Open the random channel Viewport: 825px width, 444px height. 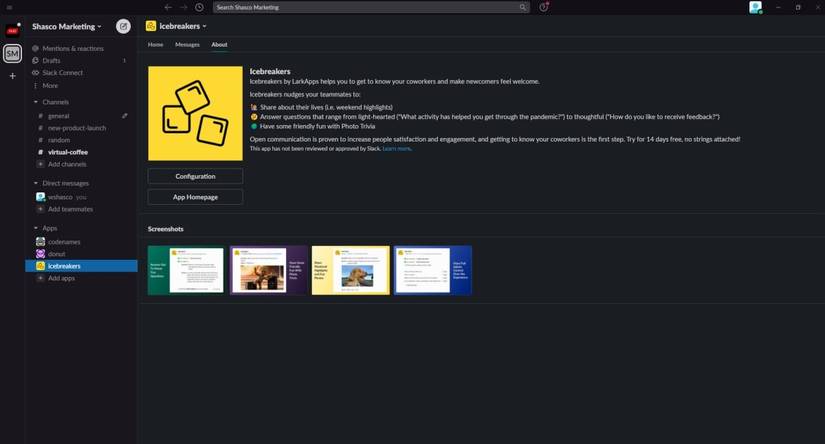click(59, 140)
